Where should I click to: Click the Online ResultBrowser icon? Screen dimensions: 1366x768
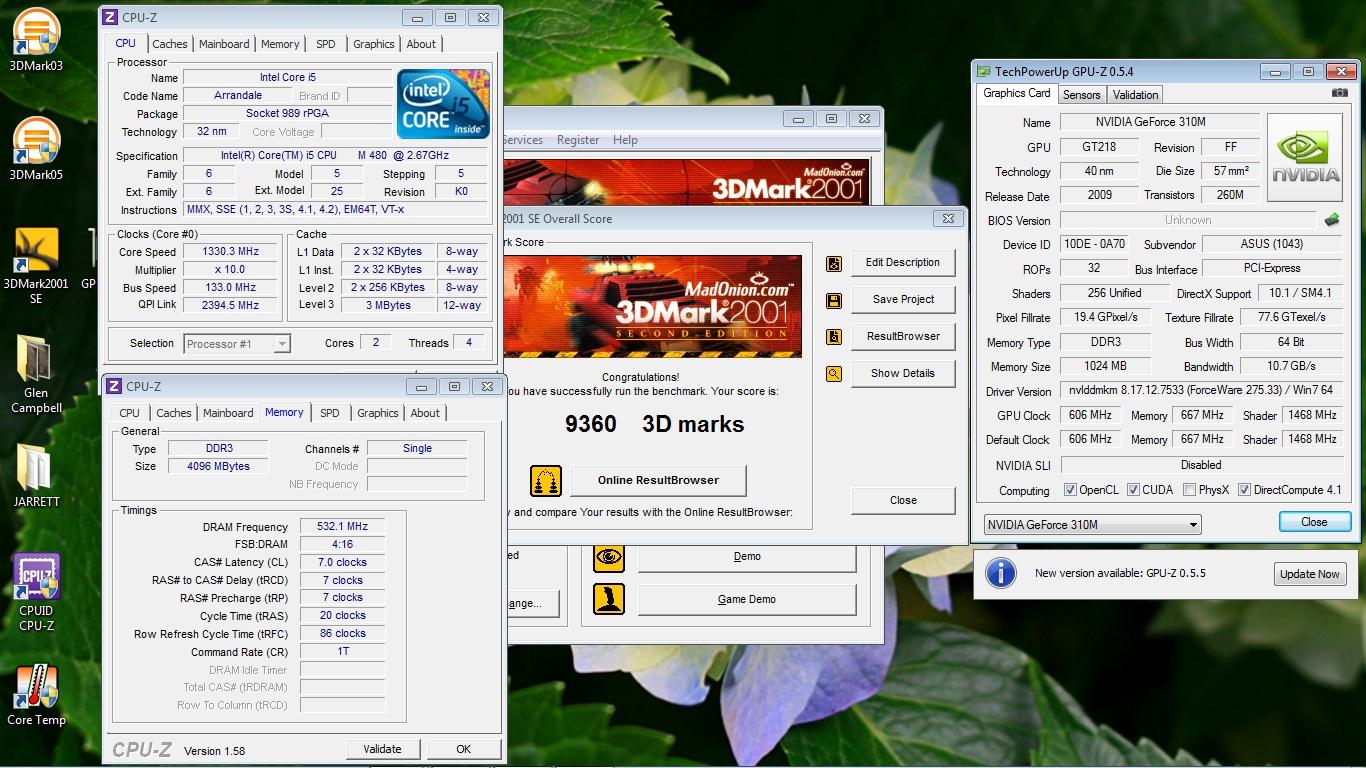(546, 481)
